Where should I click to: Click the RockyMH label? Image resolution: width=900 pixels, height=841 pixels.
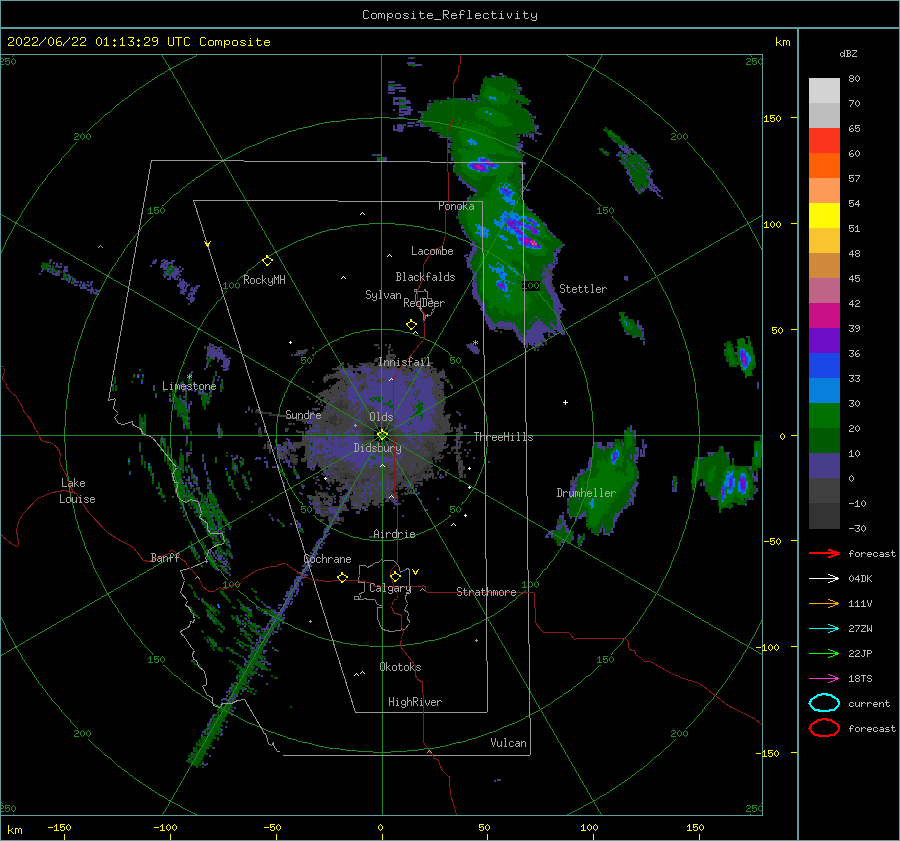click(264, 280)
